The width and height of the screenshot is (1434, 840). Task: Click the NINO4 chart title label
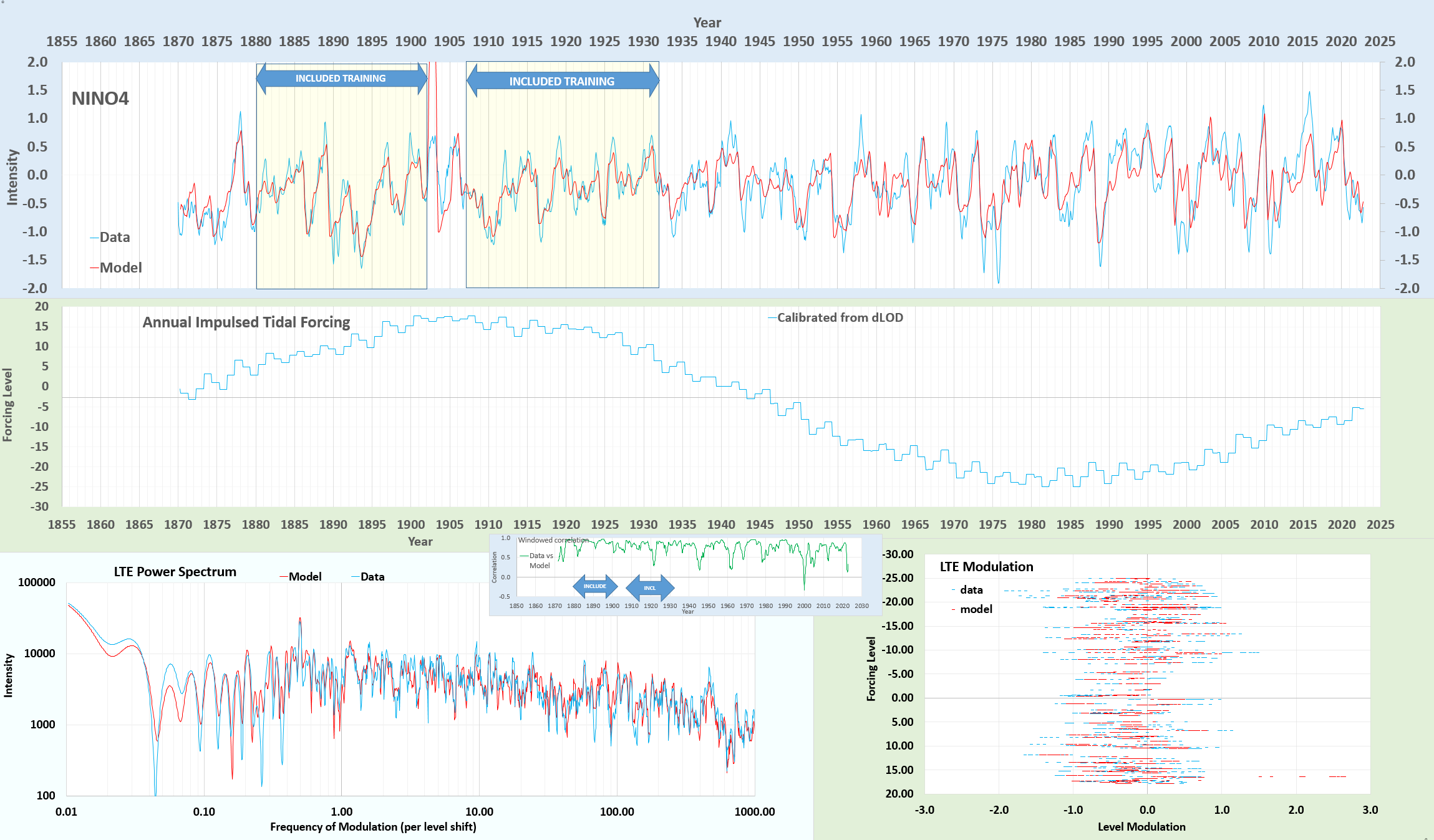100,99
